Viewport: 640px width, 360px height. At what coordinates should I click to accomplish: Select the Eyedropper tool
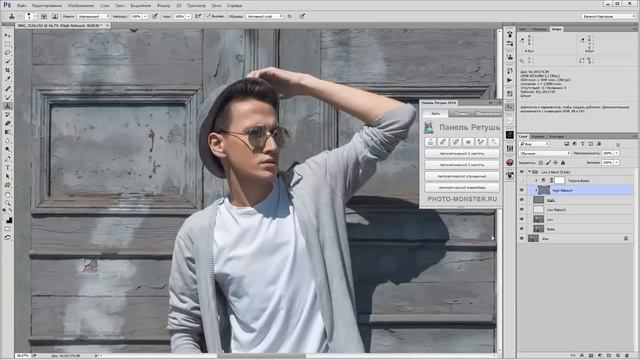(7, 79)
